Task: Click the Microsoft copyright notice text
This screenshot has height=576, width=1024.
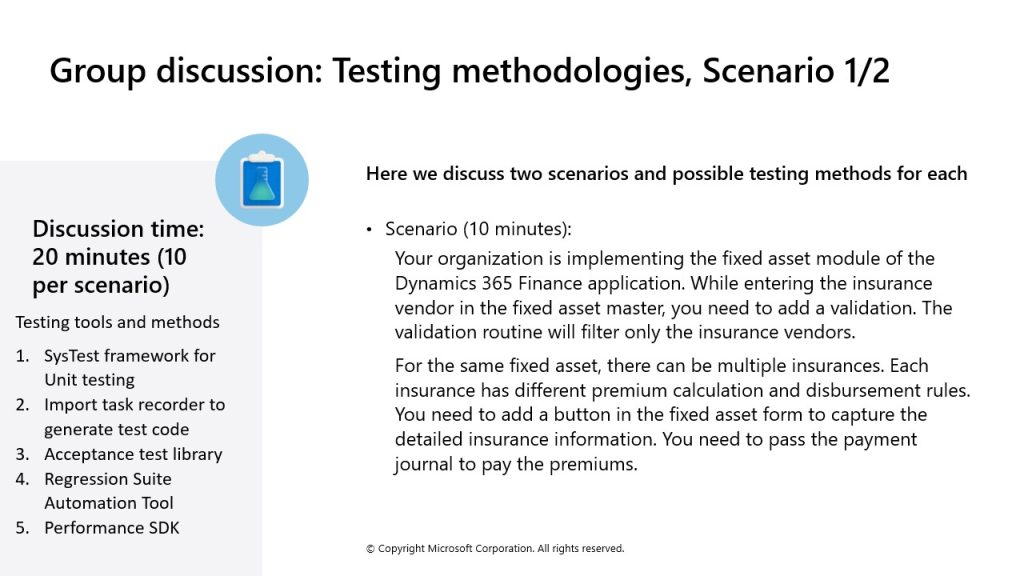Action: (495, 549)
